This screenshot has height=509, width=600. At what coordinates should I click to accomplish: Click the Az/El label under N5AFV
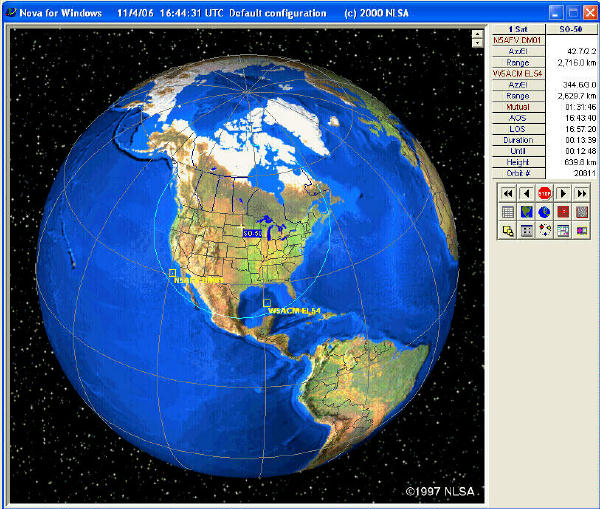pyautogui.click(x=518, y=51)
